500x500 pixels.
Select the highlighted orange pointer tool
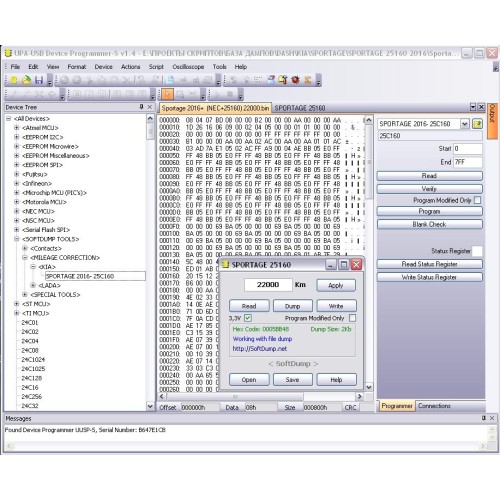point(167,94)
